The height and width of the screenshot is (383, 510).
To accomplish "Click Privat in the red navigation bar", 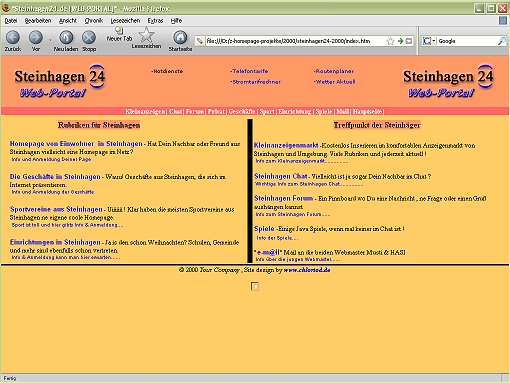I will (x=216, y=111).
